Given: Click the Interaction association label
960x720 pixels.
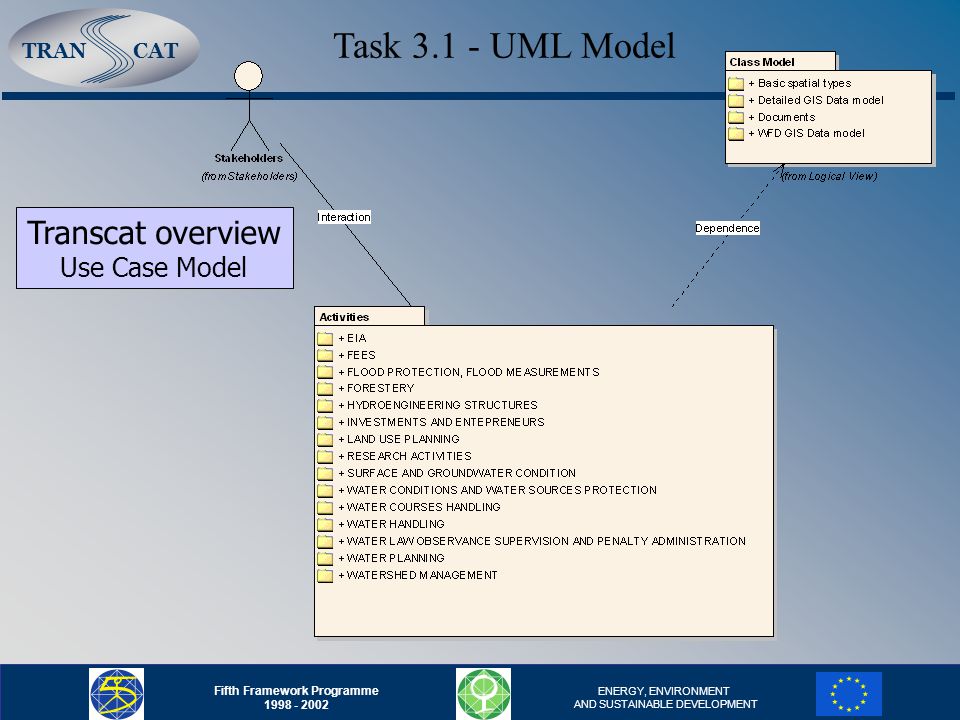Looking at the screenshot, I should click(344, 217).
